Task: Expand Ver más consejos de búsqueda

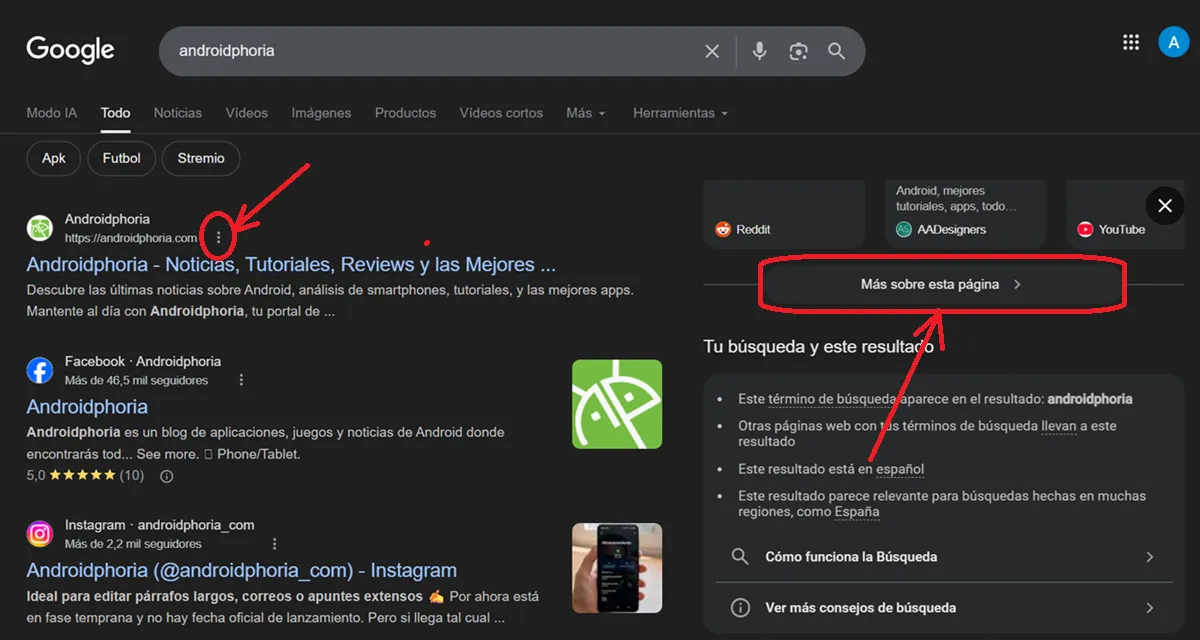Action: pos(944,608)
